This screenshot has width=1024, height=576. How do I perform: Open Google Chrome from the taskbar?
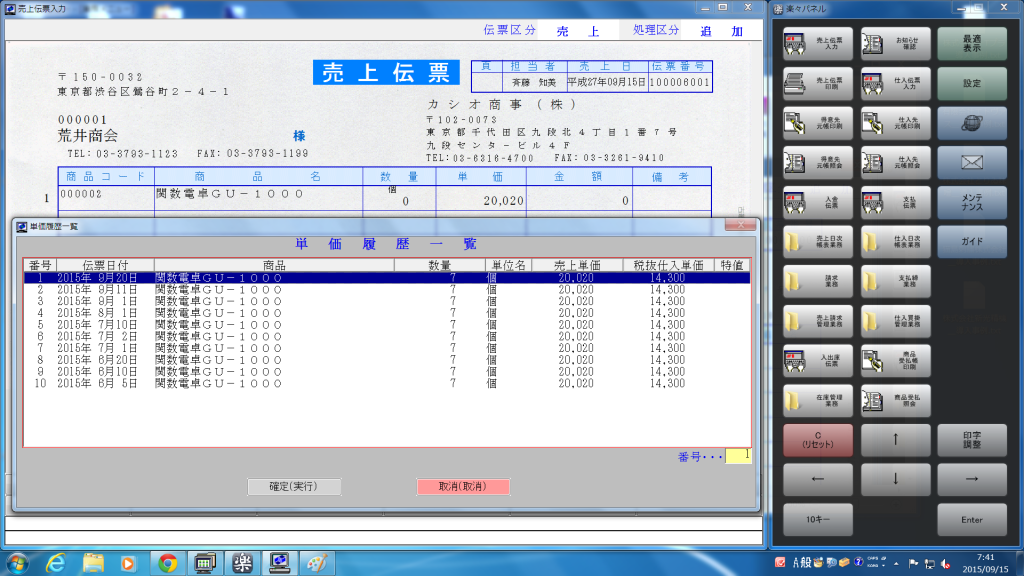[x=168, y=563]
